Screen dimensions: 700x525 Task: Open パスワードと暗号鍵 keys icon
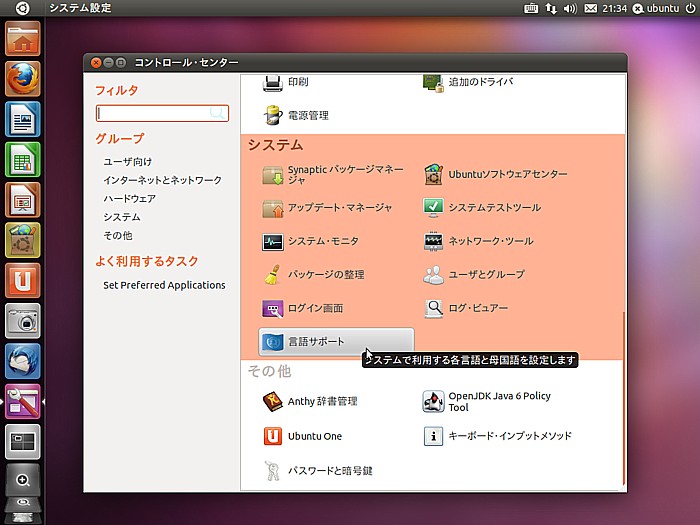pyautogui.click(x=272, y=471)
